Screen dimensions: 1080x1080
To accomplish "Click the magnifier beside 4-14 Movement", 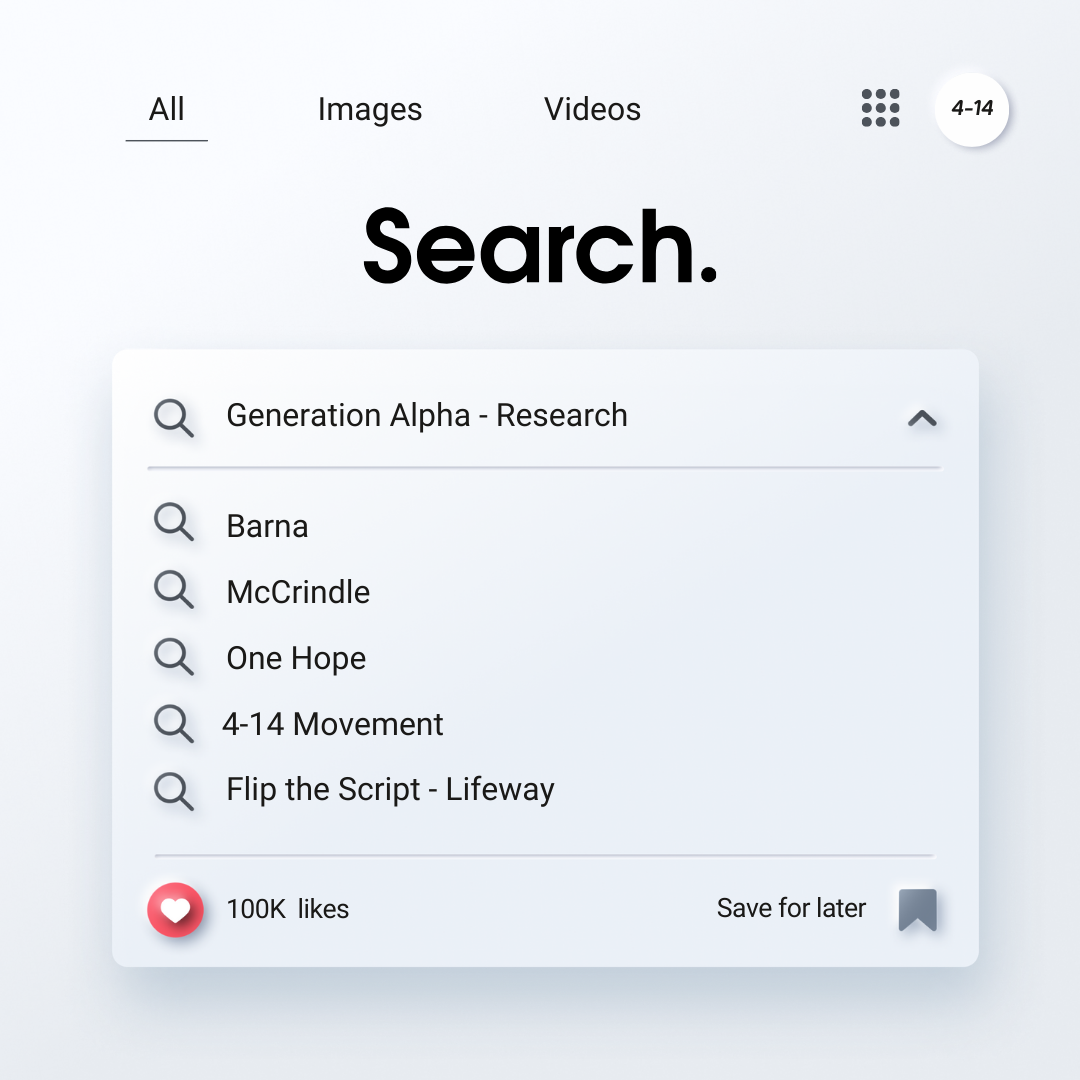I will click(173, 723).
